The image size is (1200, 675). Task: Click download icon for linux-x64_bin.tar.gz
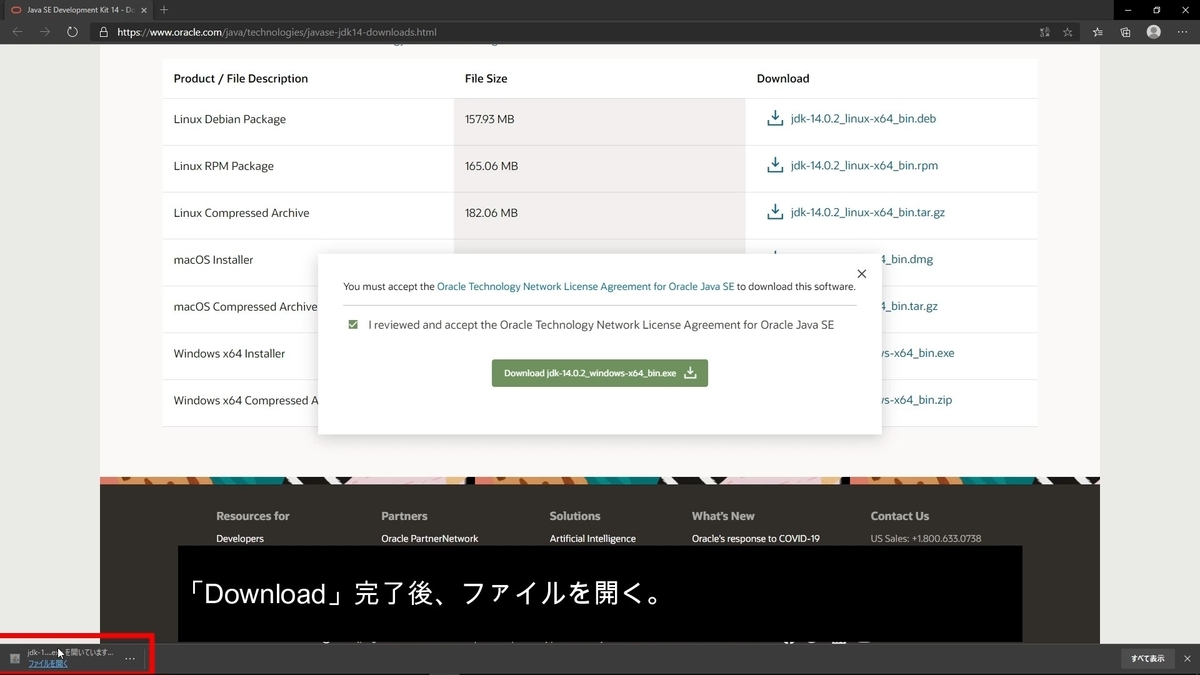(774, 212)
